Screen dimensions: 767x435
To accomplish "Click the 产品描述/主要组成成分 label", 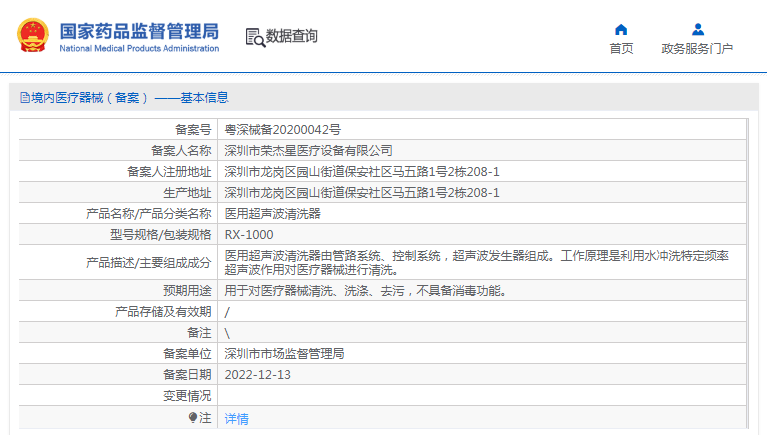I will pyautogui.click(x=149, y=263).
